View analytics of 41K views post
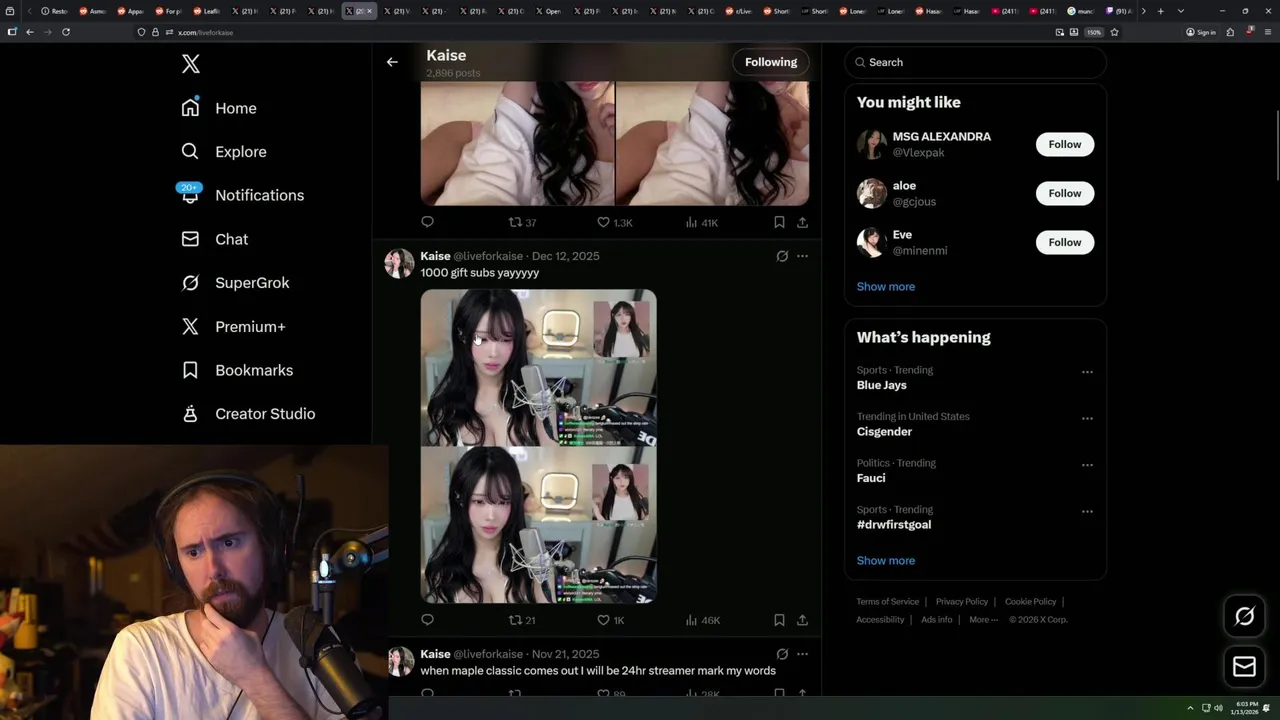Viewport: 1280px width, 720px height. (x=702, y=222)
